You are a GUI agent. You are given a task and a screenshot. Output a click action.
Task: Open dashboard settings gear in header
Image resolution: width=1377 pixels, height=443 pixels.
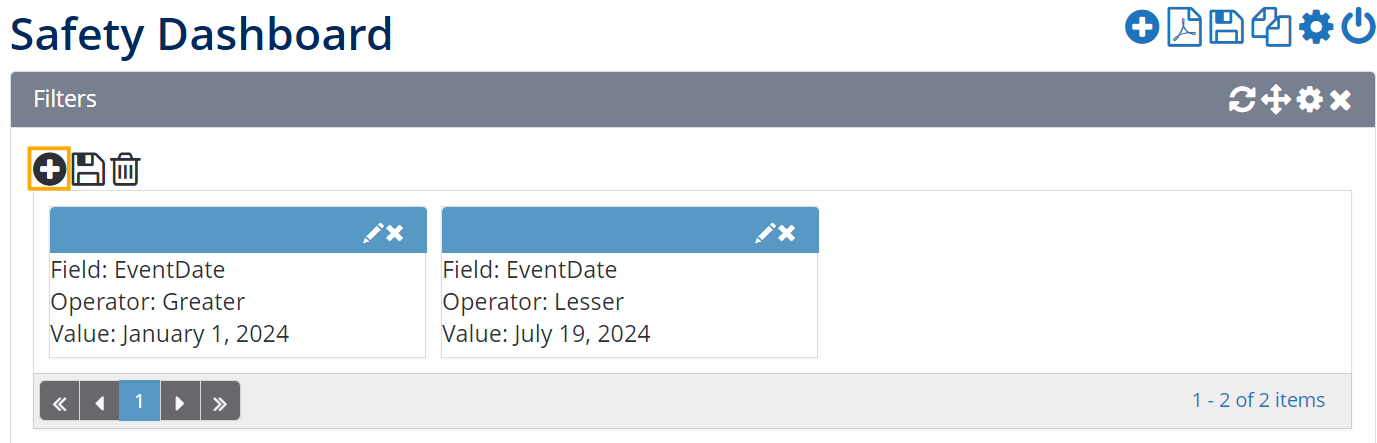coord(1316,27)
